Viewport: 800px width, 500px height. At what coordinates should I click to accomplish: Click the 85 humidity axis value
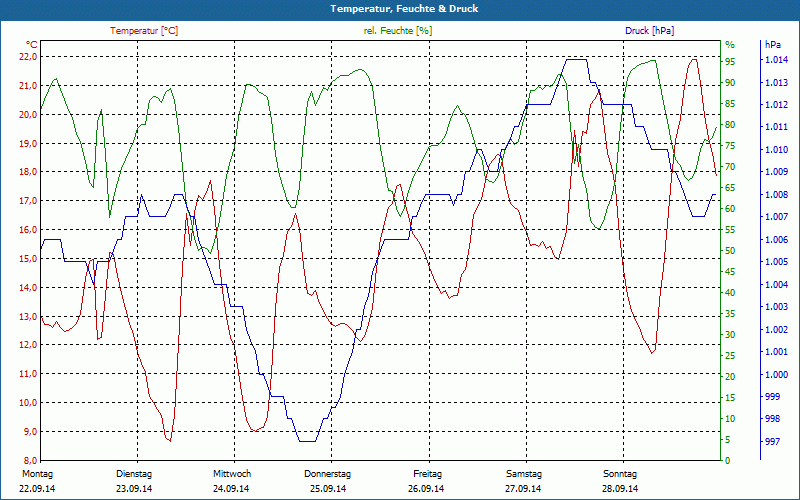730,104
